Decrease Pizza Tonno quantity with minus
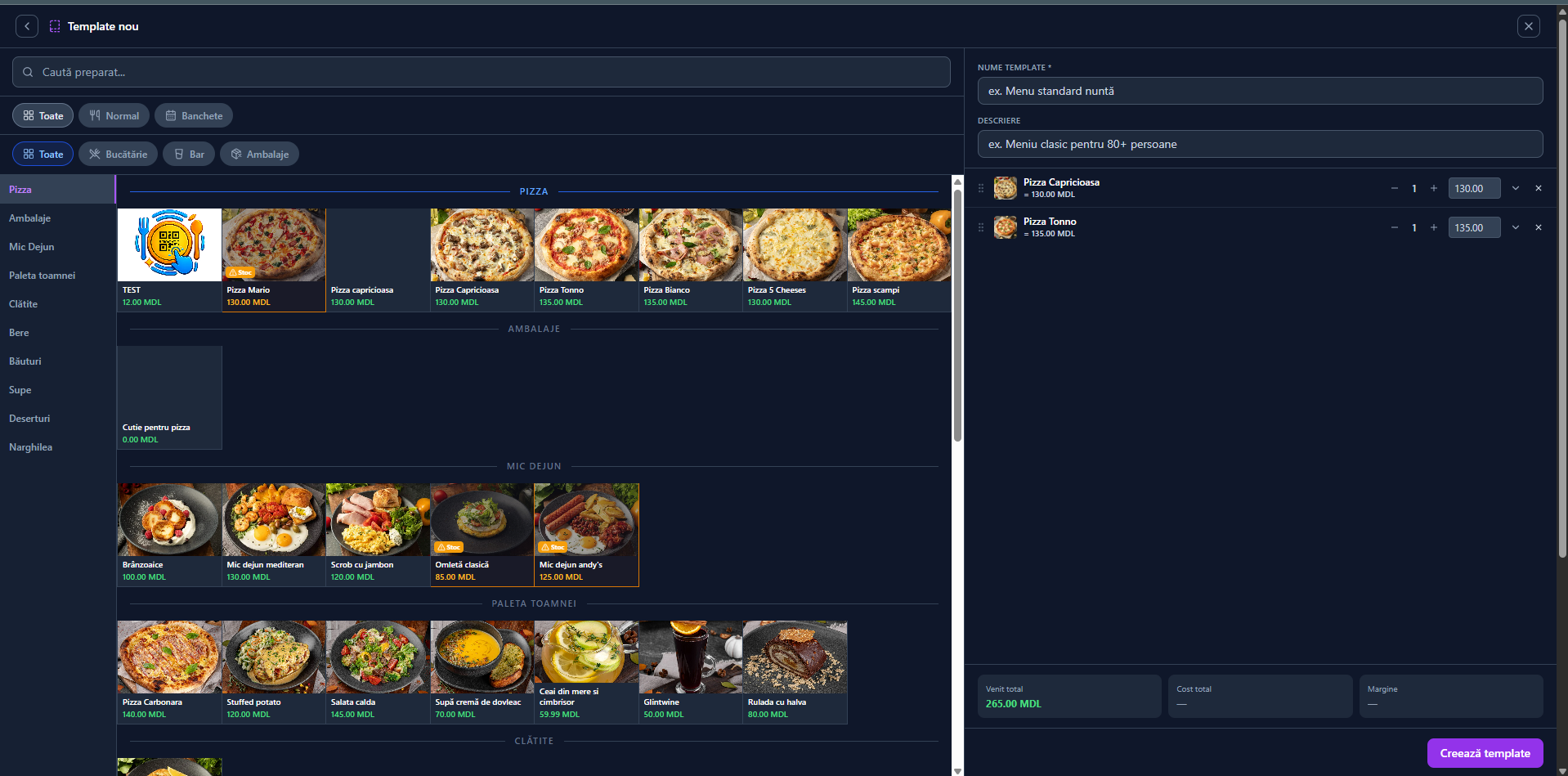This screenshot has width=1568, height=776. pos(1395,227)
